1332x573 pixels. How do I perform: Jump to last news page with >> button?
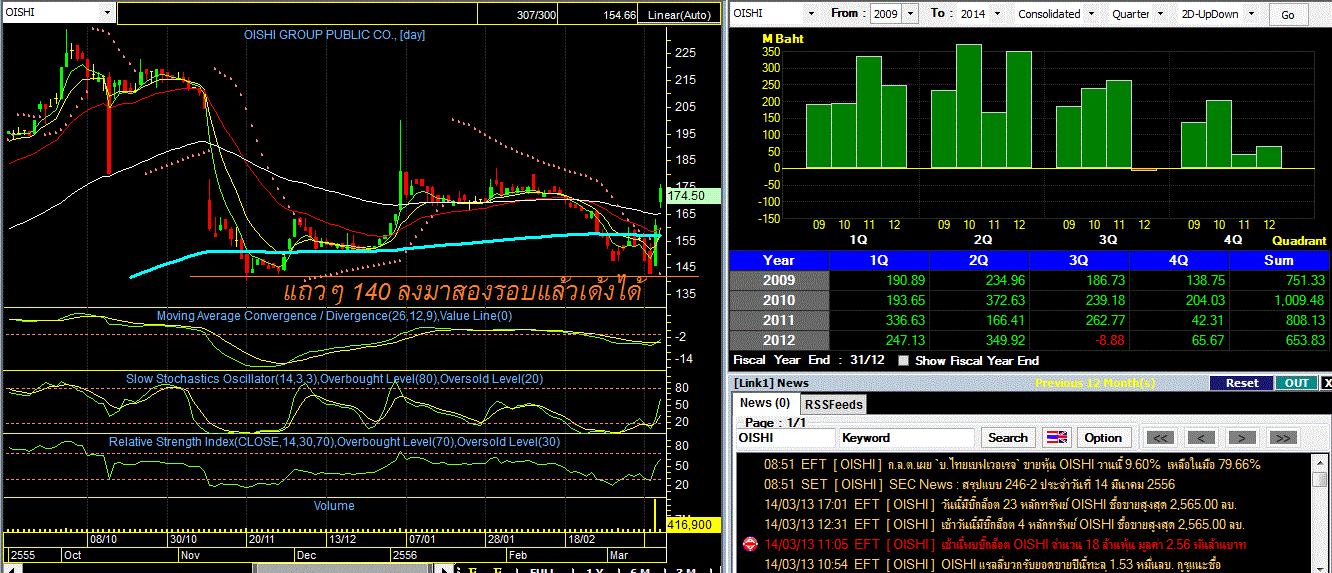[x=1283, y=437]
